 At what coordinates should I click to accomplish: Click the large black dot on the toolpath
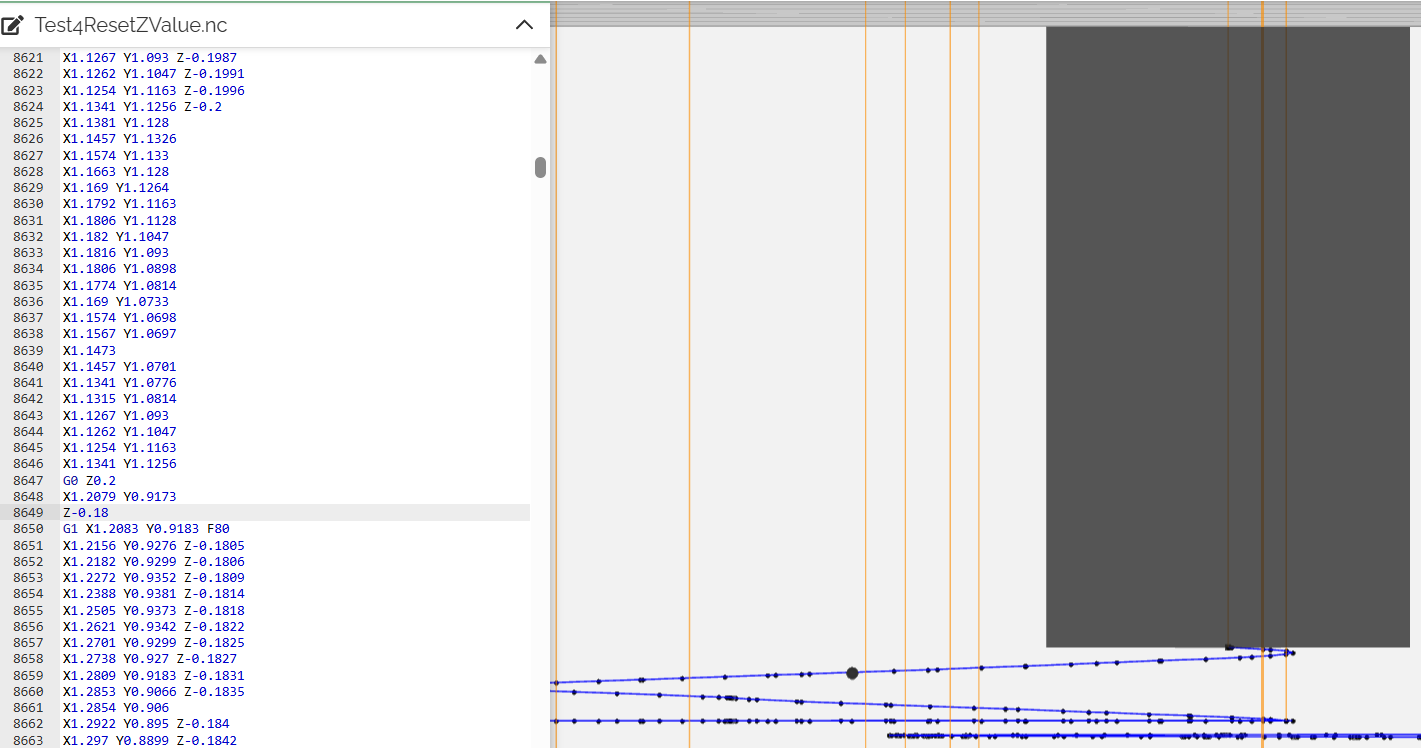(x=852, y=673)
